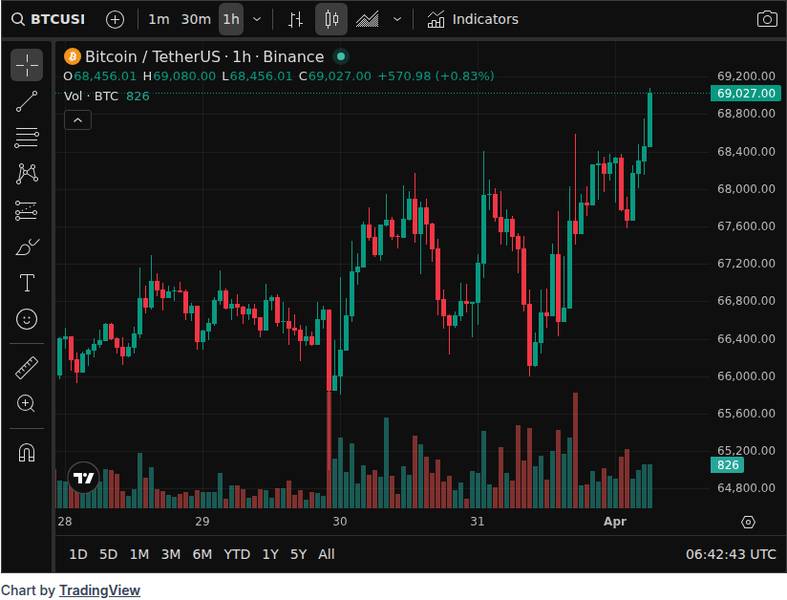Switch to candles chart style
787x600 pixels.
(x=331, y=20)
